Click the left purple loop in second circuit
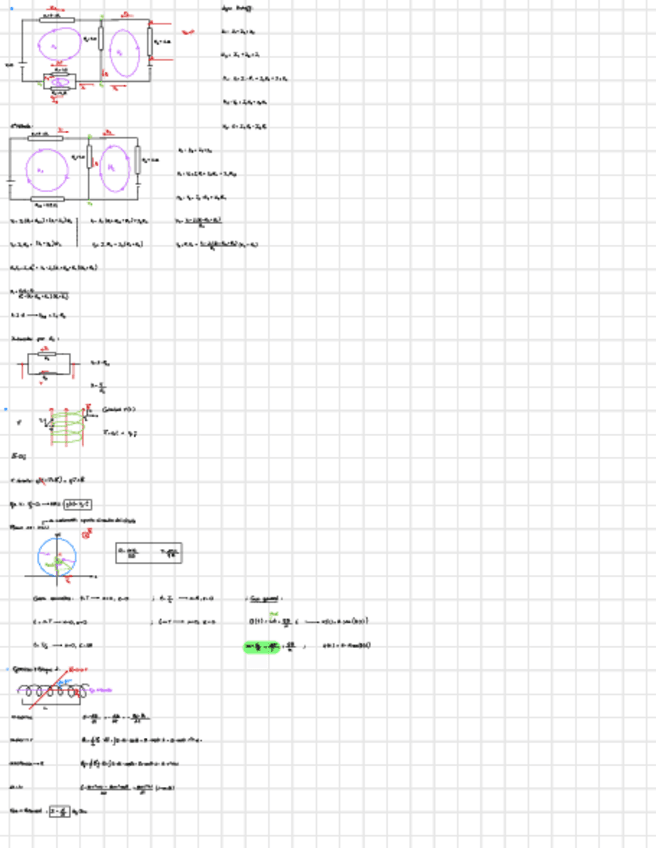 (x=48, y=170)
